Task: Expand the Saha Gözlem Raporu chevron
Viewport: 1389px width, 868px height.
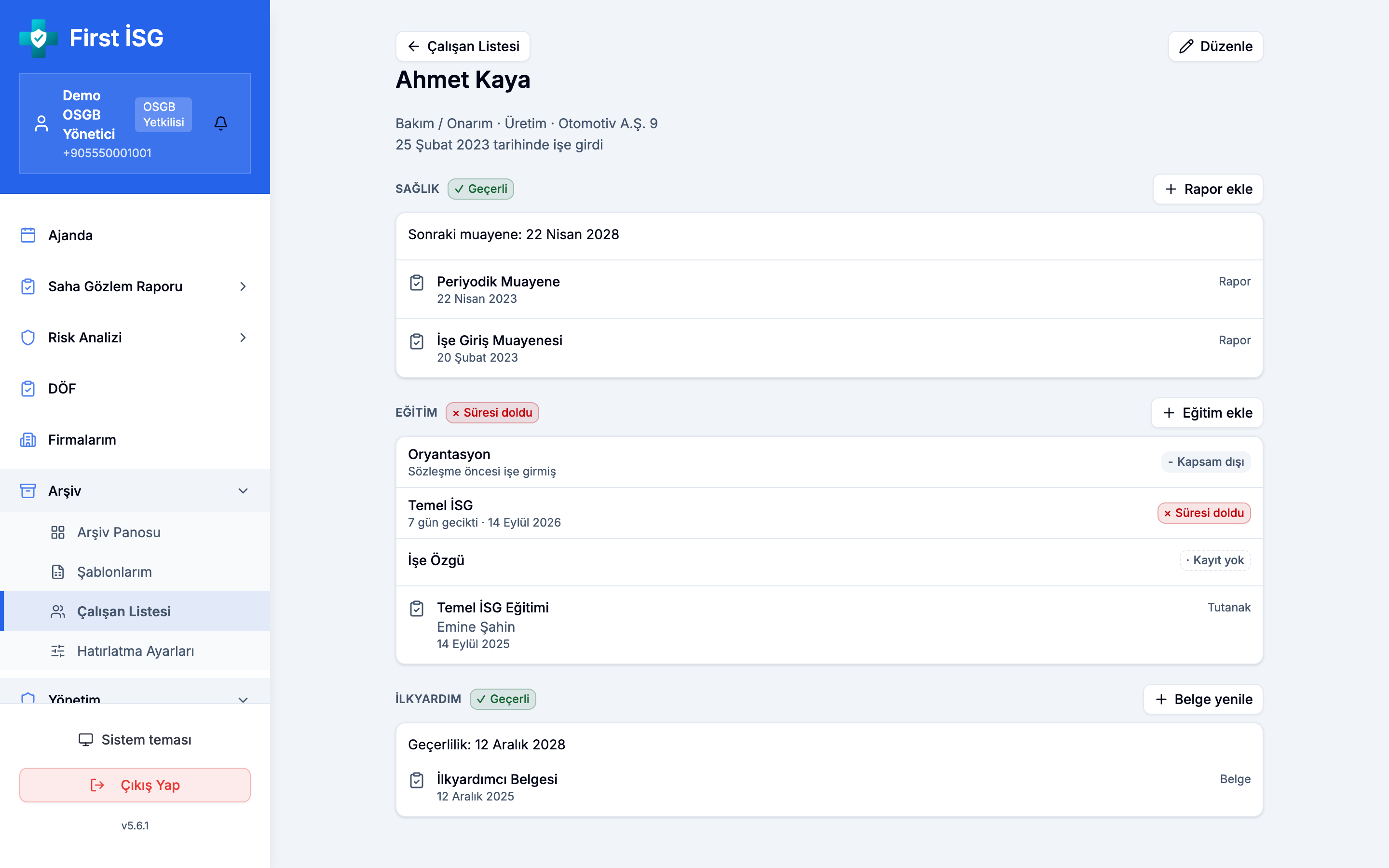Action: coord(244,286)
